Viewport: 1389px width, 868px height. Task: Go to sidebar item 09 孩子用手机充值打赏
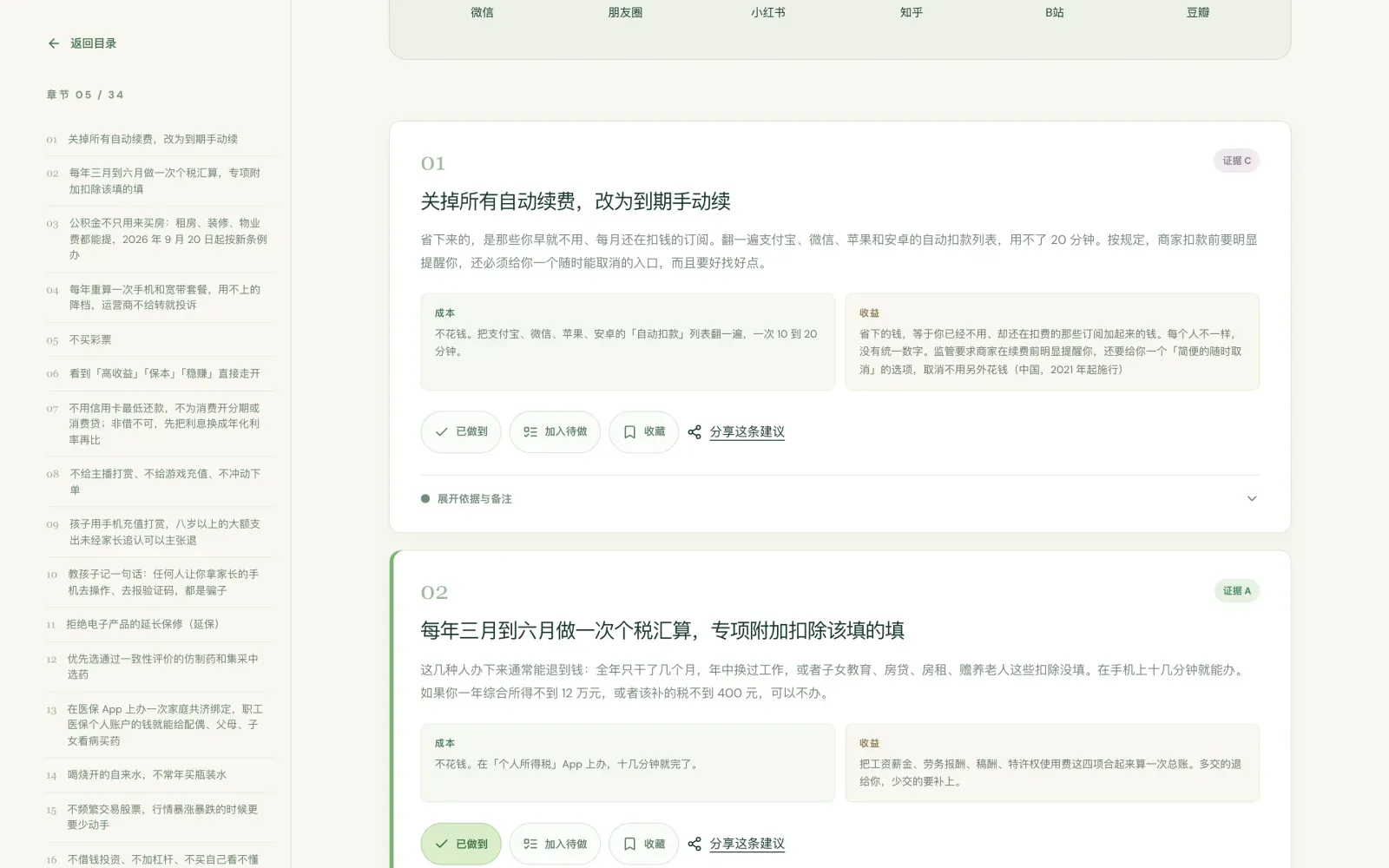coord(160,532)
